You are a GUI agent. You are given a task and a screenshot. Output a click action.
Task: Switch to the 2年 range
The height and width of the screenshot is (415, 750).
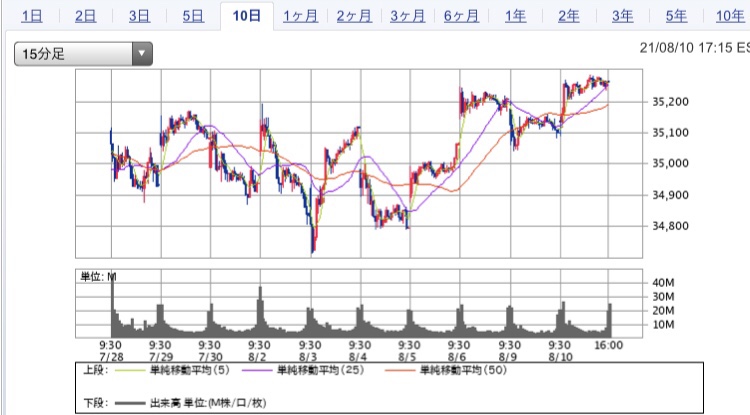(x=569, y=16)
